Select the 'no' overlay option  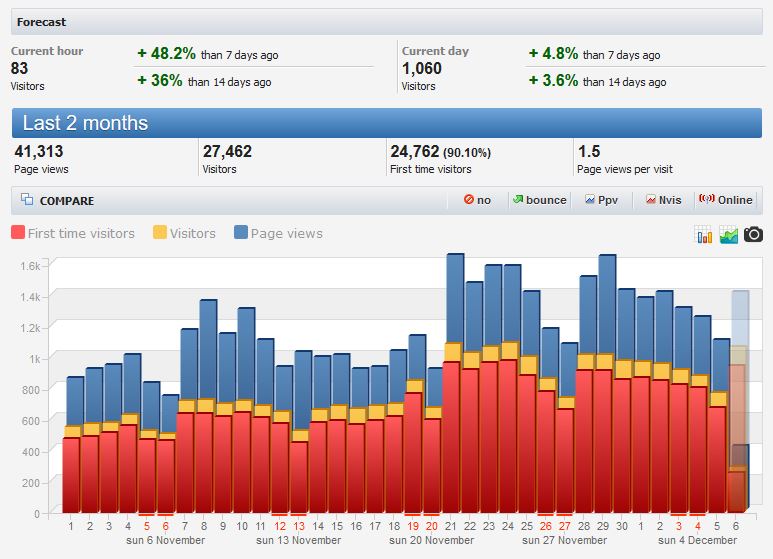click(x=477, y=200)
